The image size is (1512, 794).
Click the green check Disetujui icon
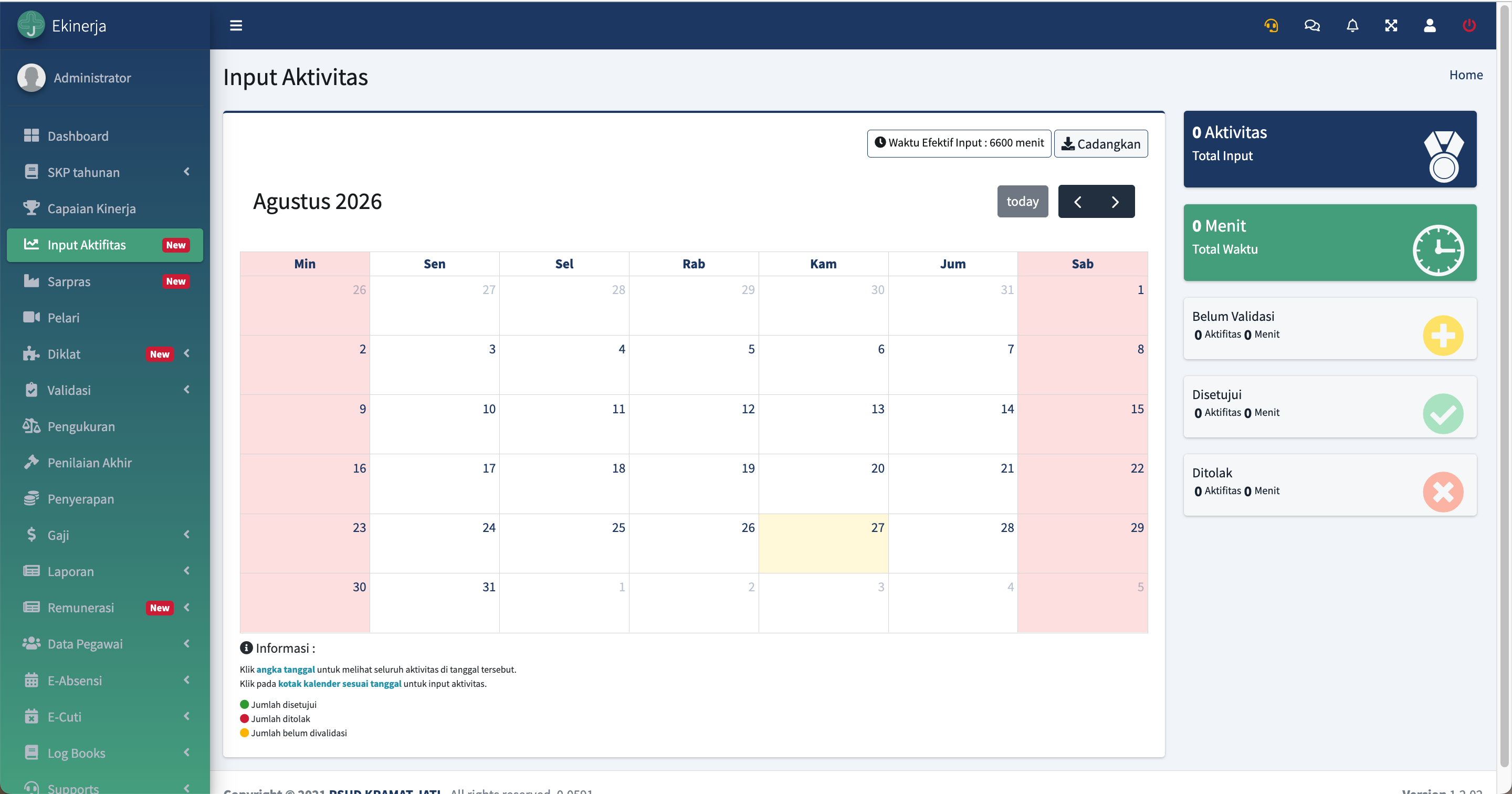(1443, 414)
